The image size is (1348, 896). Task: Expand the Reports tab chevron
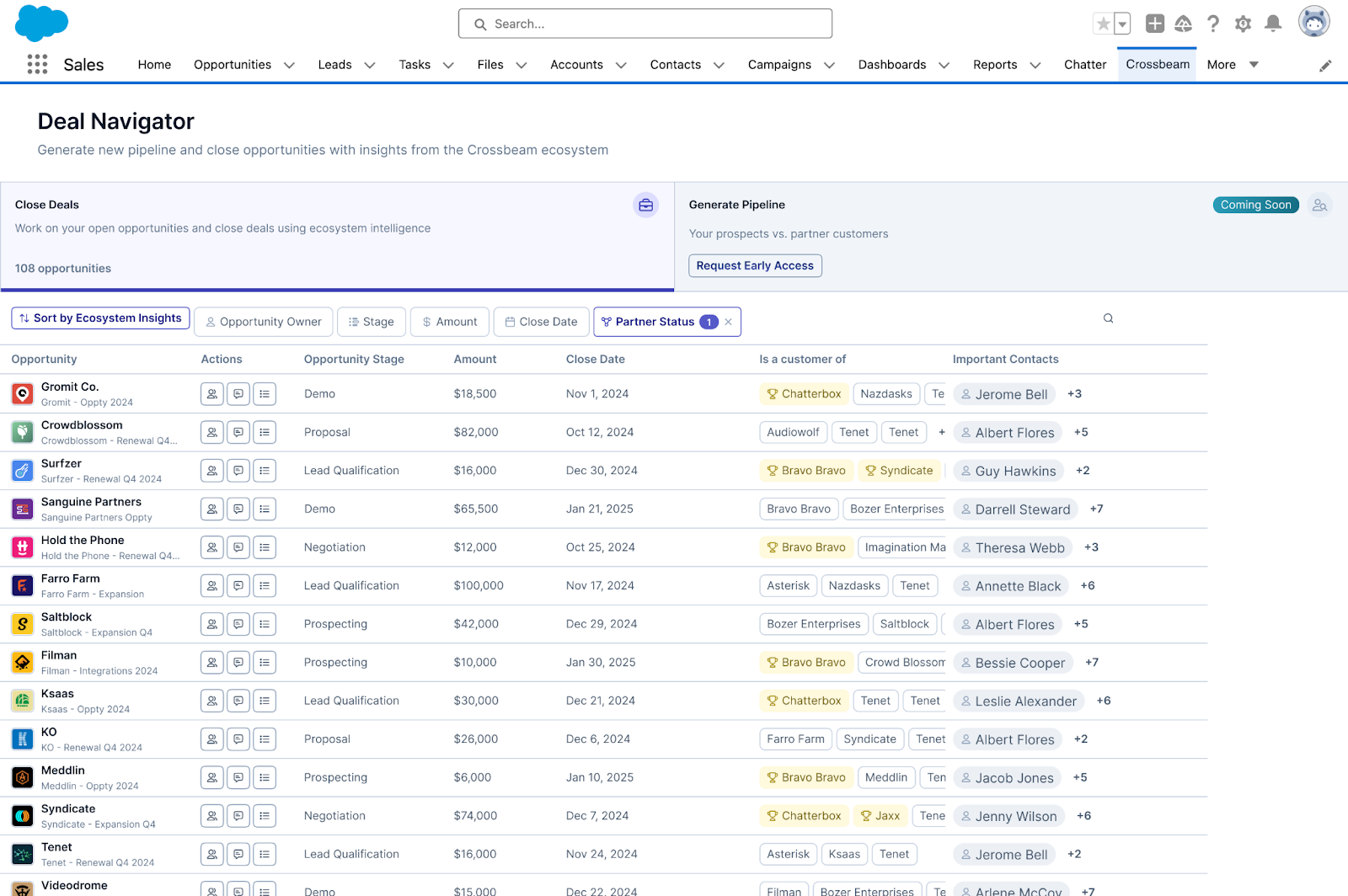[1035, 66]
